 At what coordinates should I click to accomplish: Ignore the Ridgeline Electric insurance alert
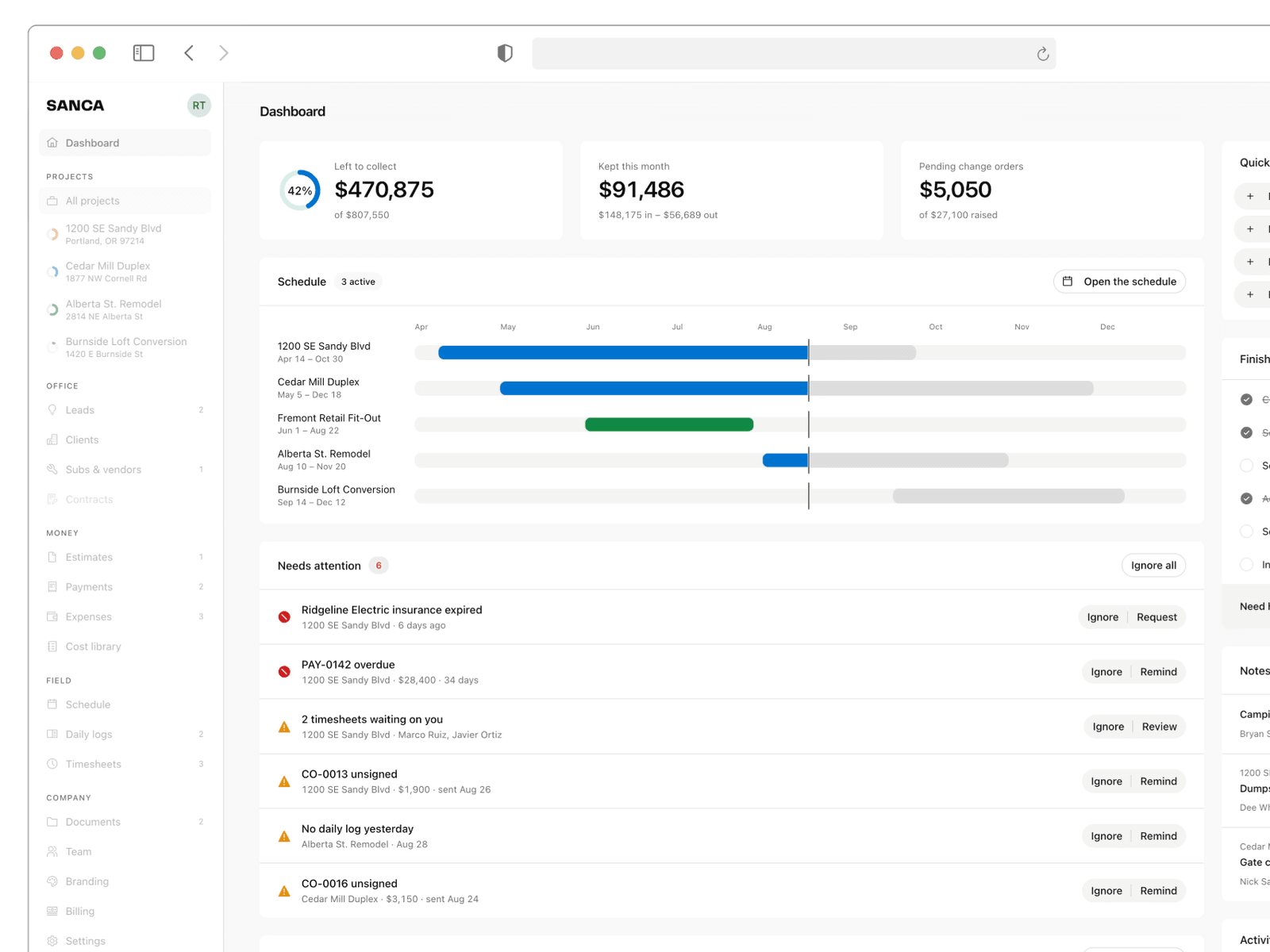coord(1103,617)
